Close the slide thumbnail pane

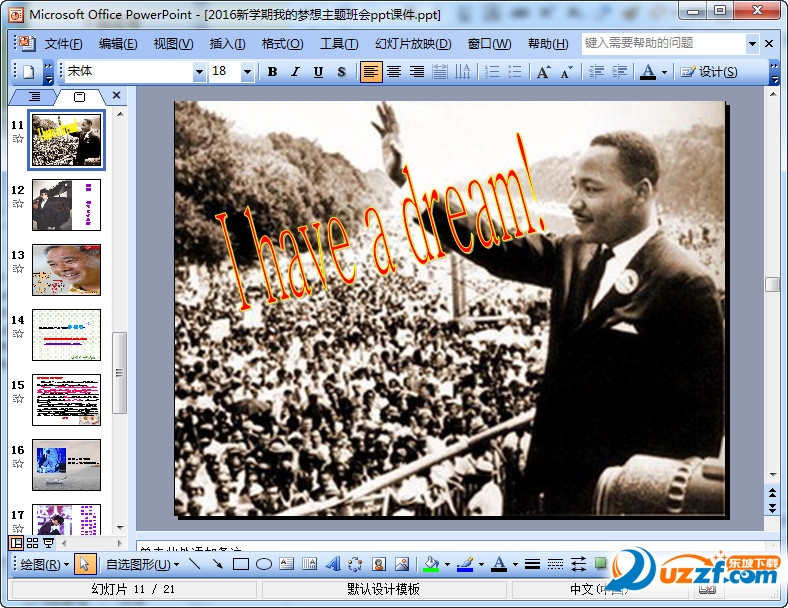[x=117, y=95]
